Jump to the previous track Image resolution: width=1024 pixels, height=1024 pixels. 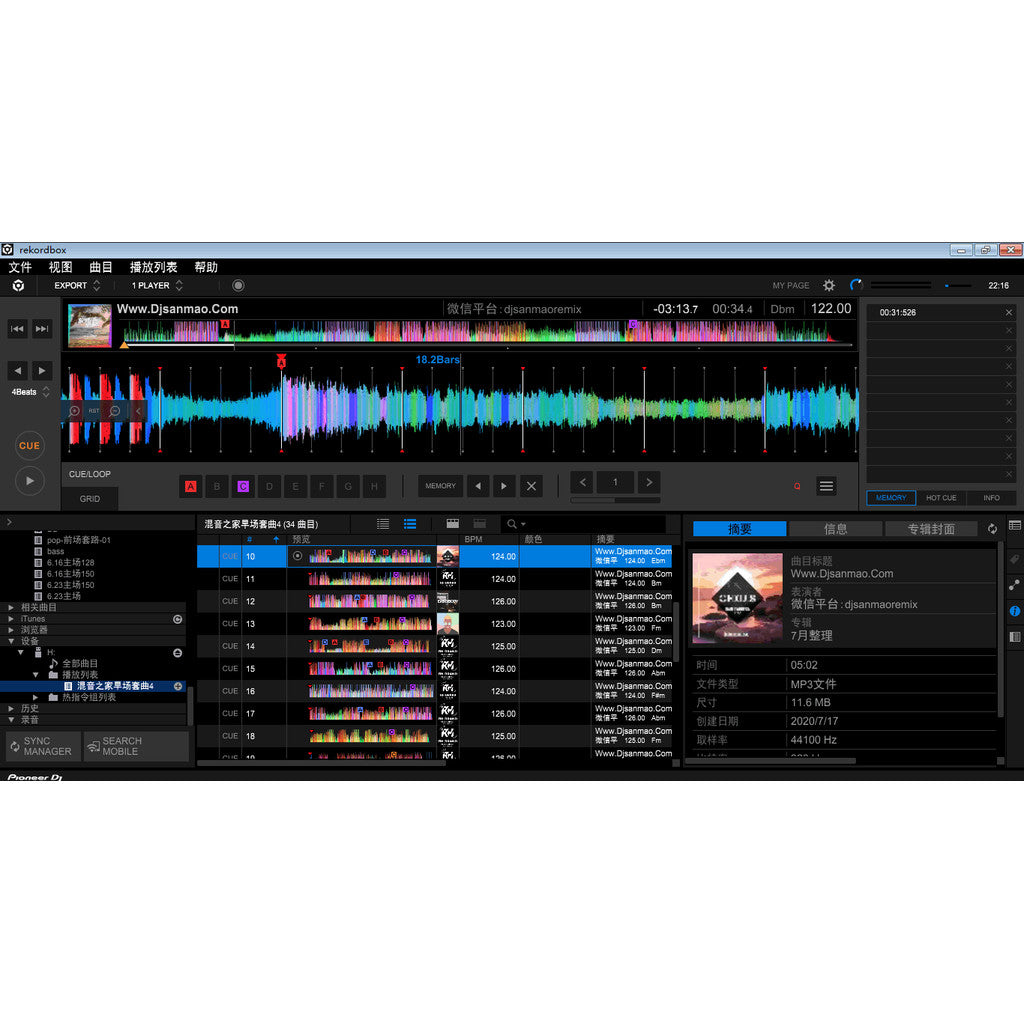click(18, 328)
